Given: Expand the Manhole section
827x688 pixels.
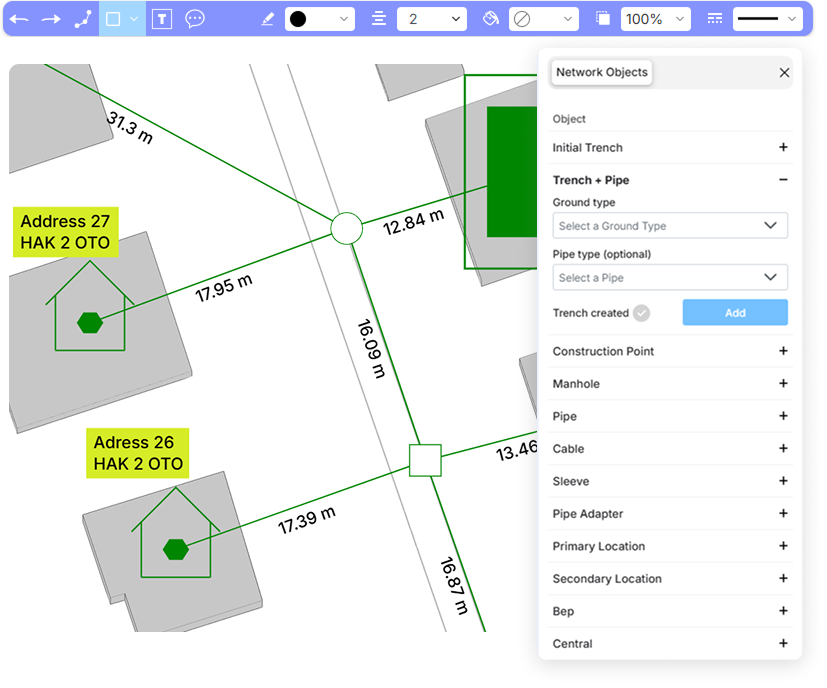Looking at the screenshot, I should click(783, 384).
